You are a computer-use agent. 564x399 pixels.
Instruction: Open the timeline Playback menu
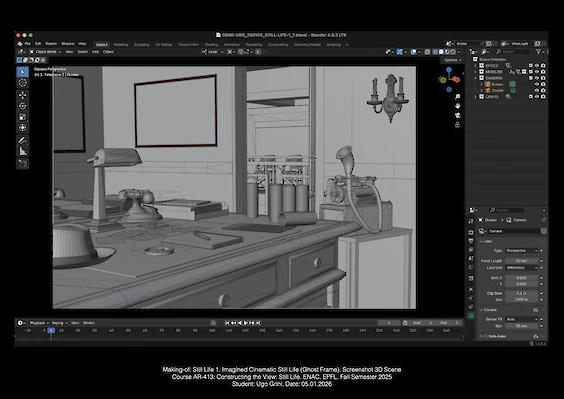click(39, 323)
